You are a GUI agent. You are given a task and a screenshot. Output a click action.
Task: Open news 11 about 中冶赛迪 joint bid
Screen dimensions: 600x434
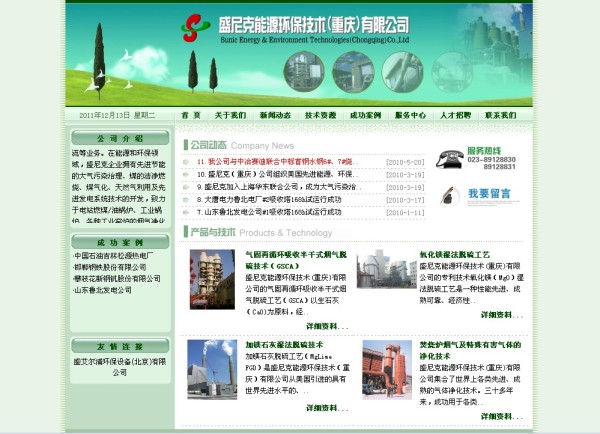[278, 162]
